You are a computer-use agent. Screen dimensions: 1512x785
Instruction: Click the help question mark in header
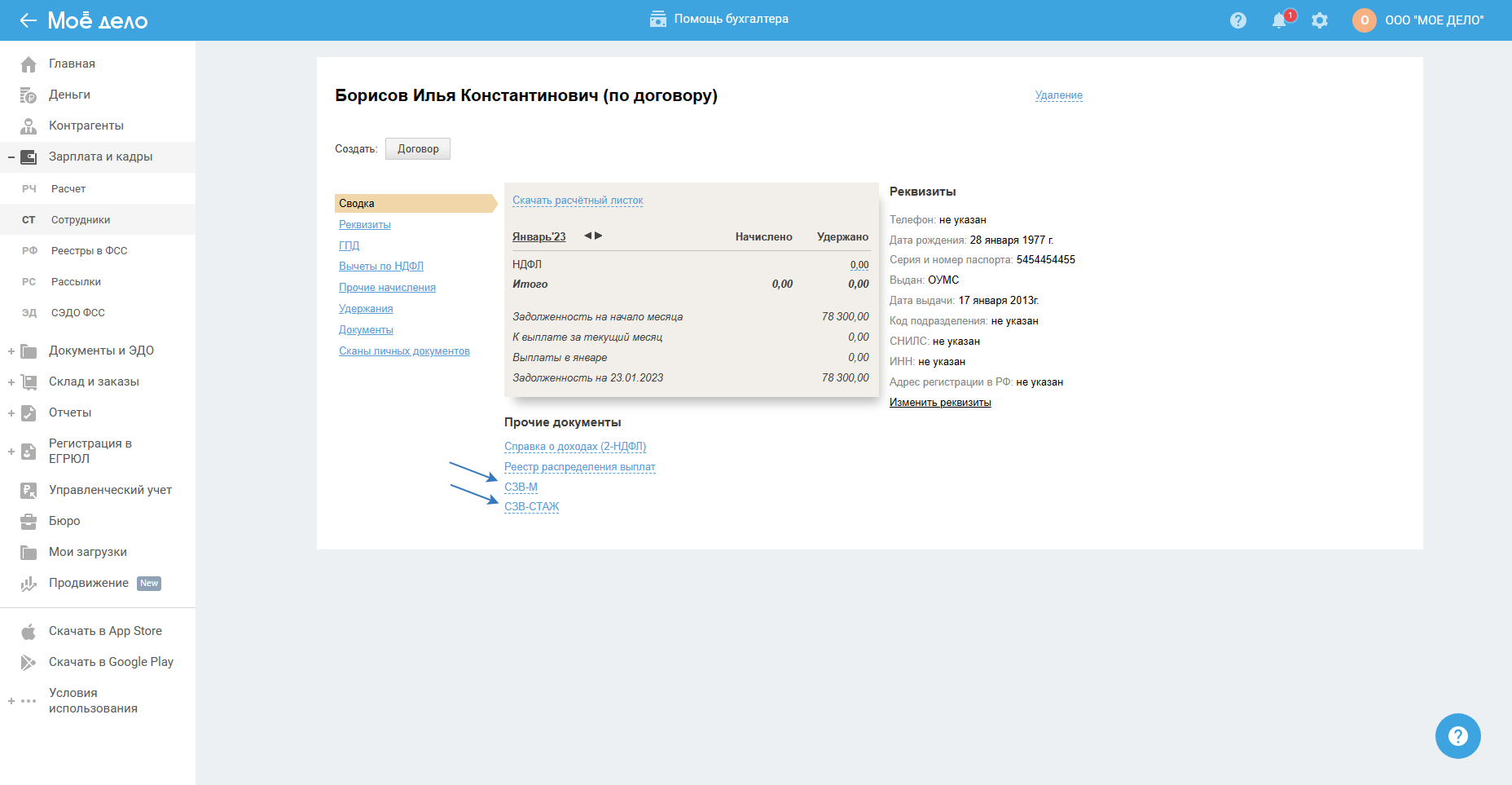[x=1238, y=20]
